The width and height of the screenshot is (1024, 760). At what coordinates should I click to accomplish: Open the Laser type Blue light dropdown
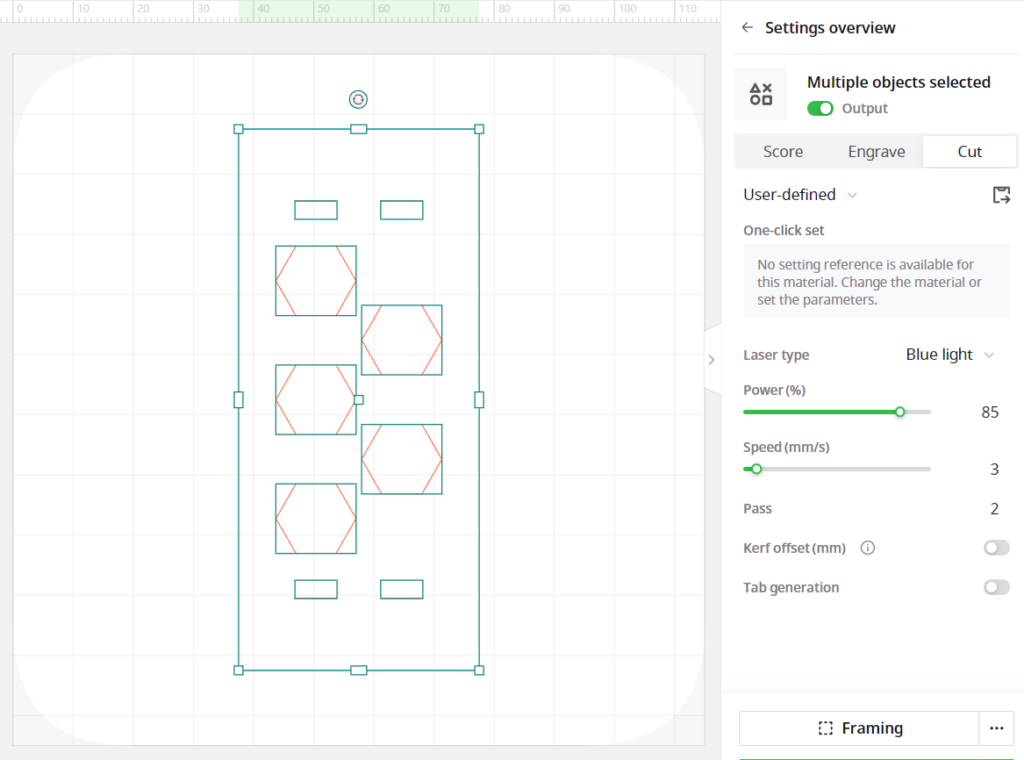pos(950,355)
